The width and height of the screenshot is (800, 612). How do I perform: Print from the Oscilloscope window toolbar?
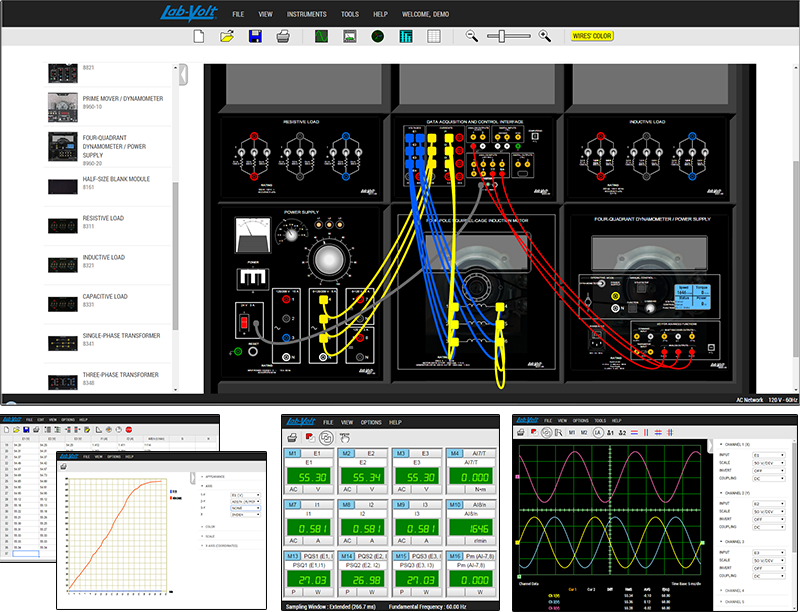[x=521, y=432]
